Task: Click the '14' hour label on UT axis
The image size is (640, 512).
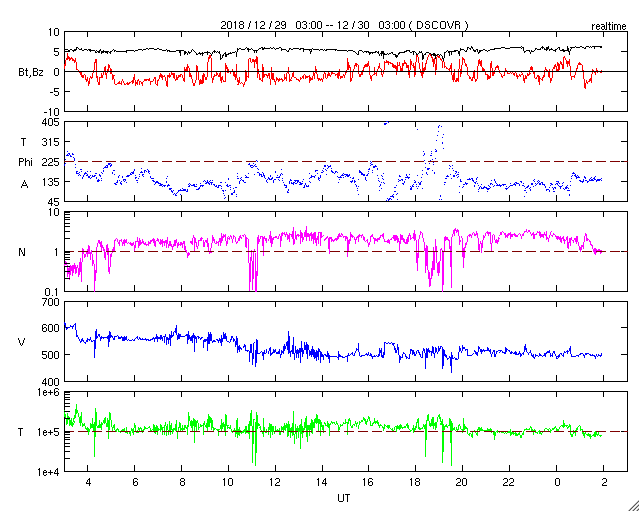Action: pyautogui.click(x=322, y=483)
